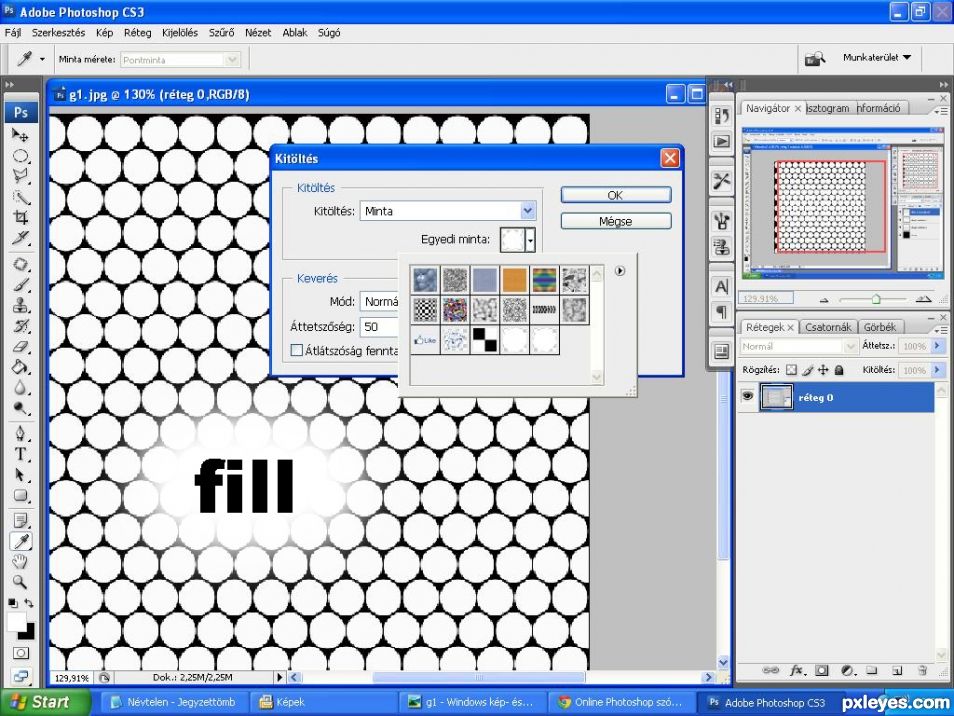The height and width of the screenshot is (716, 954).
Task: Open Mód blending dropdown
Action: pyautogui.click(x=380, y=302)
